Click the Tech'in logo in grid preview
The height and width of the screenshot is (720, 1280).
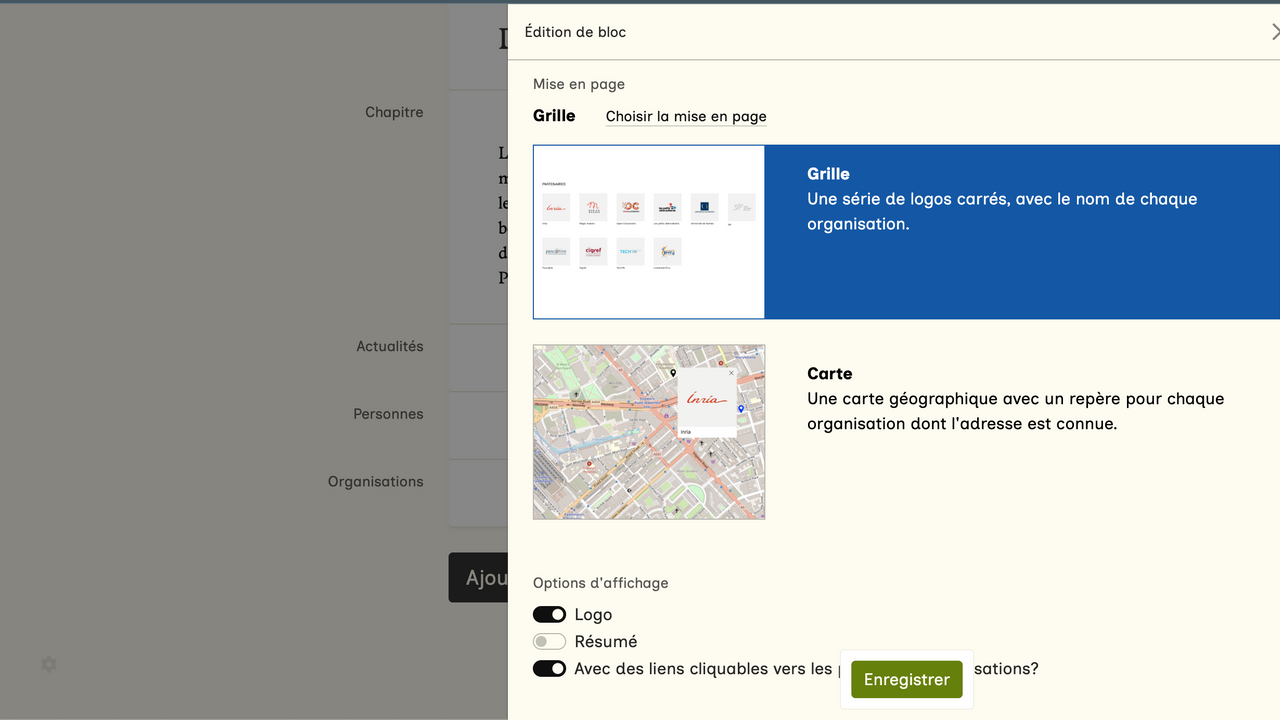pos(630,252)
